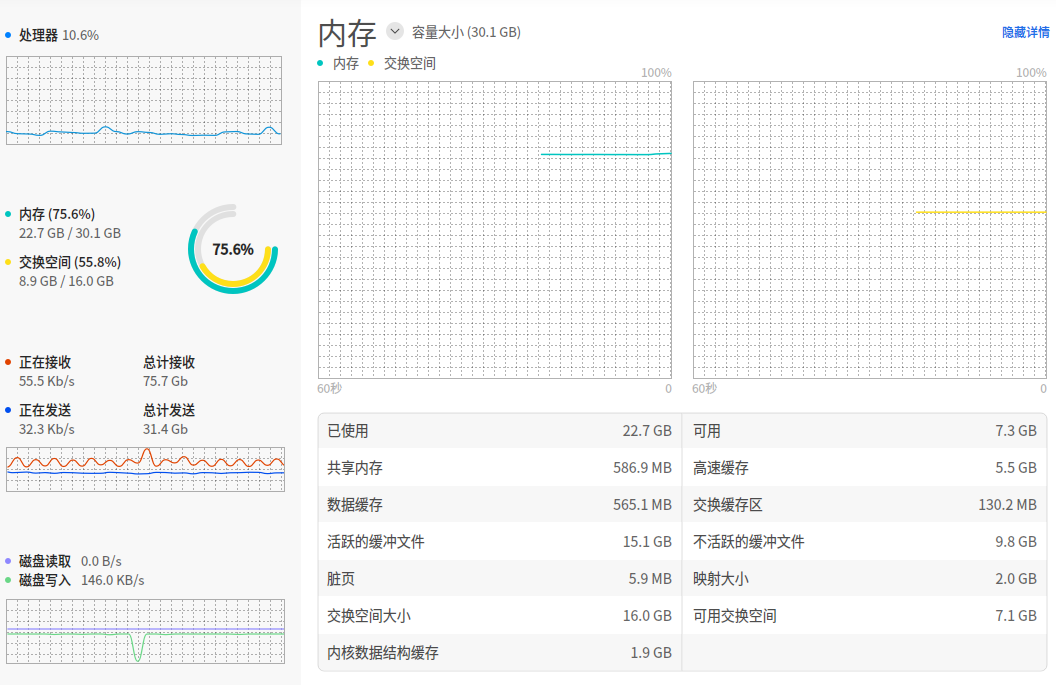
Task: Open the 内存 (75.6%) sidebar entry
Action: coord(57,214)
